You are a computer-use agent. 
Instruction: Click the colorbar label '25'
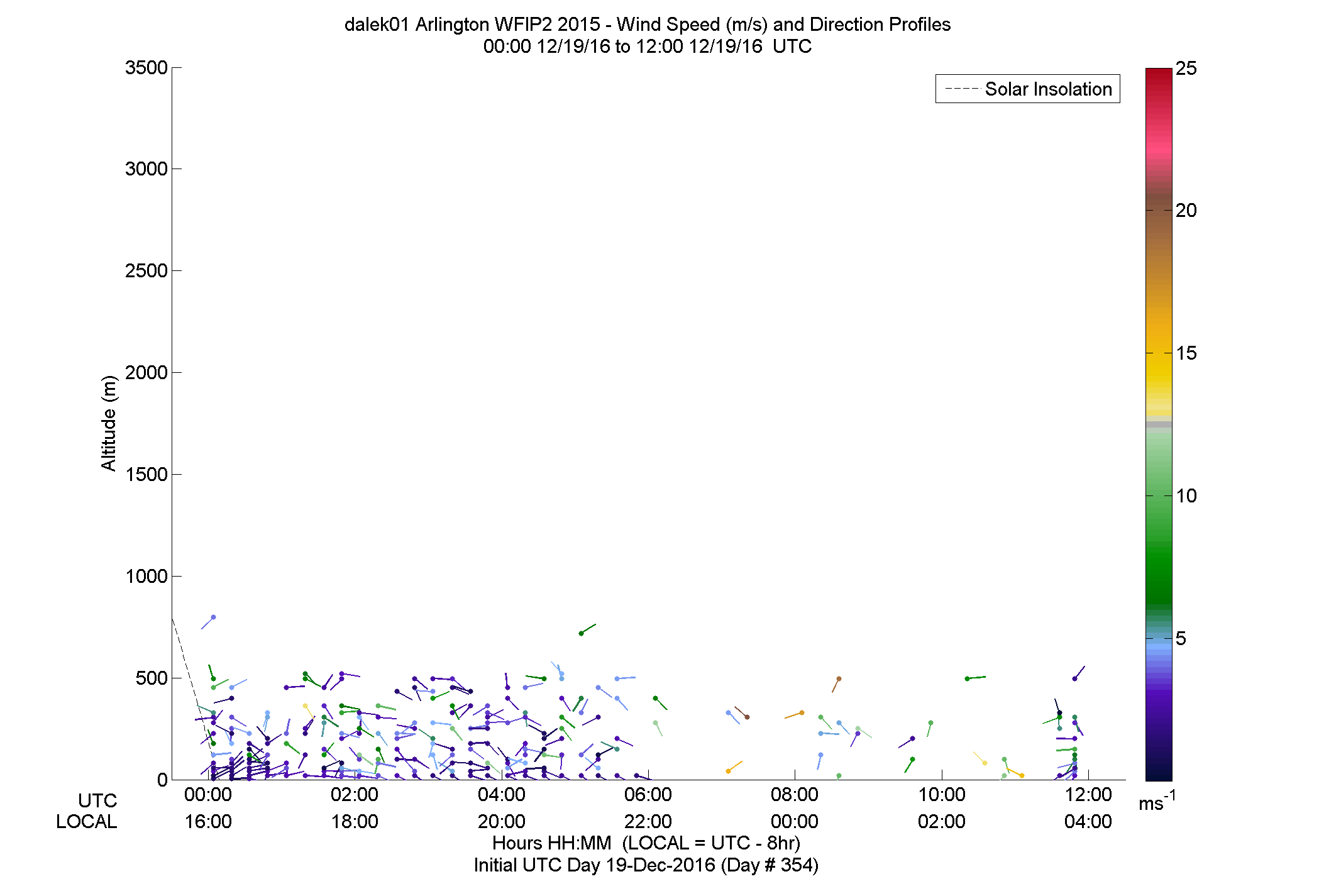tap(1186, 68)
